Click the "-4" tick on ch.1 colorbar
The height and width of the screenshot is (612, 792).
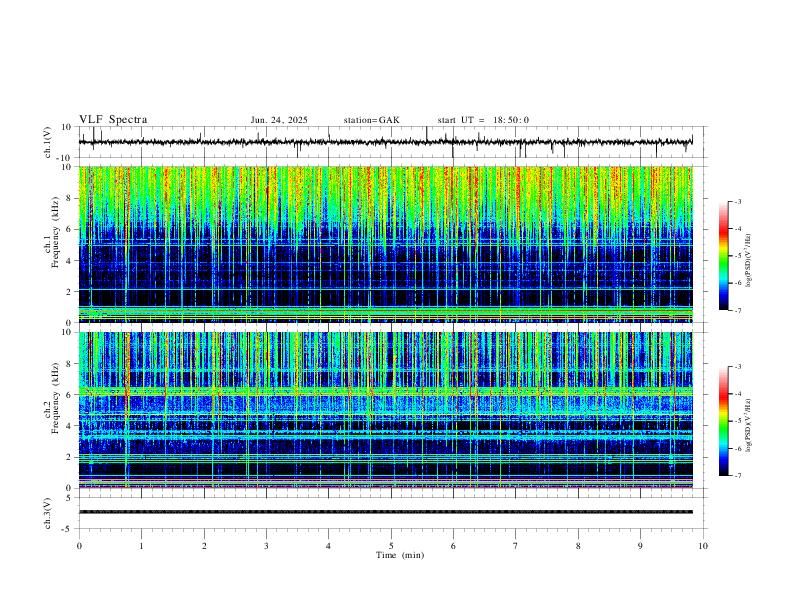[x=737, y=229]
